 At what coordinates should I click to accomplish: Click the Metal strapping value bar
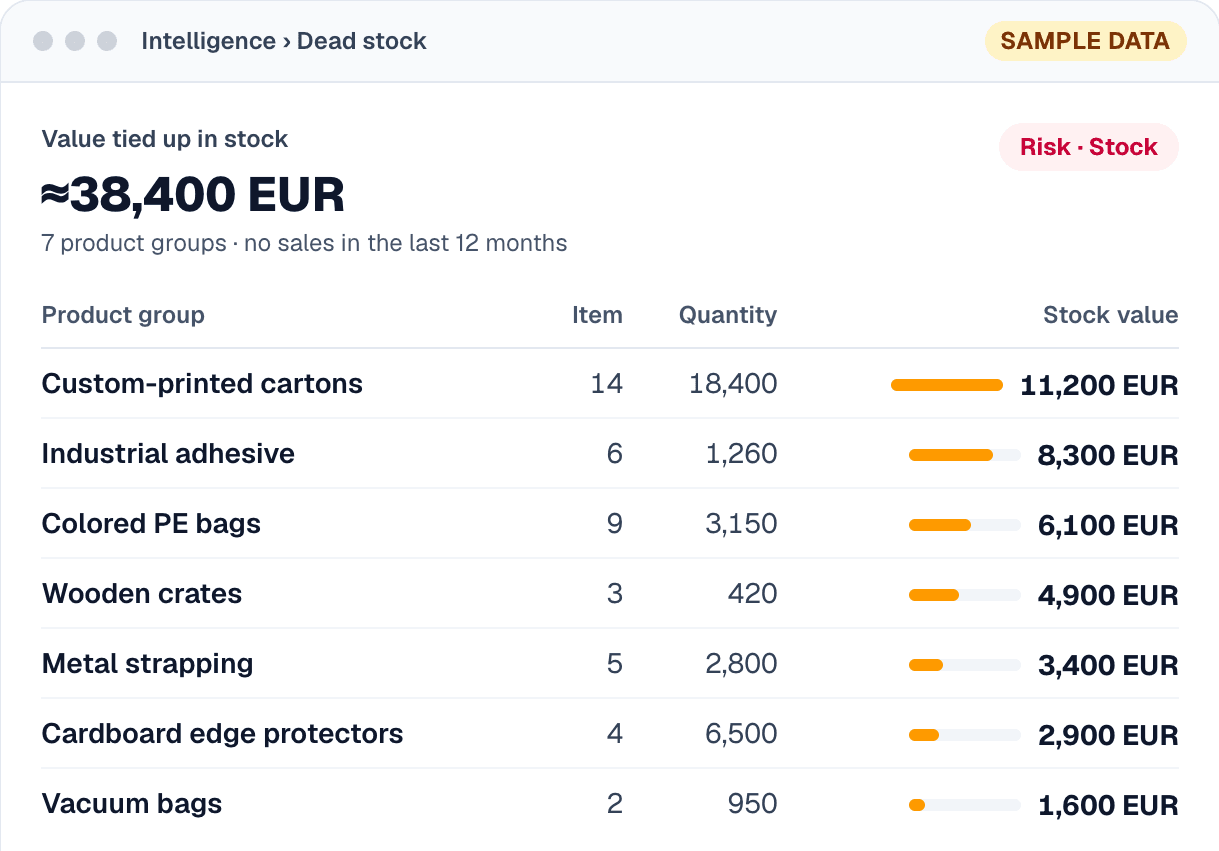(965, 665)
